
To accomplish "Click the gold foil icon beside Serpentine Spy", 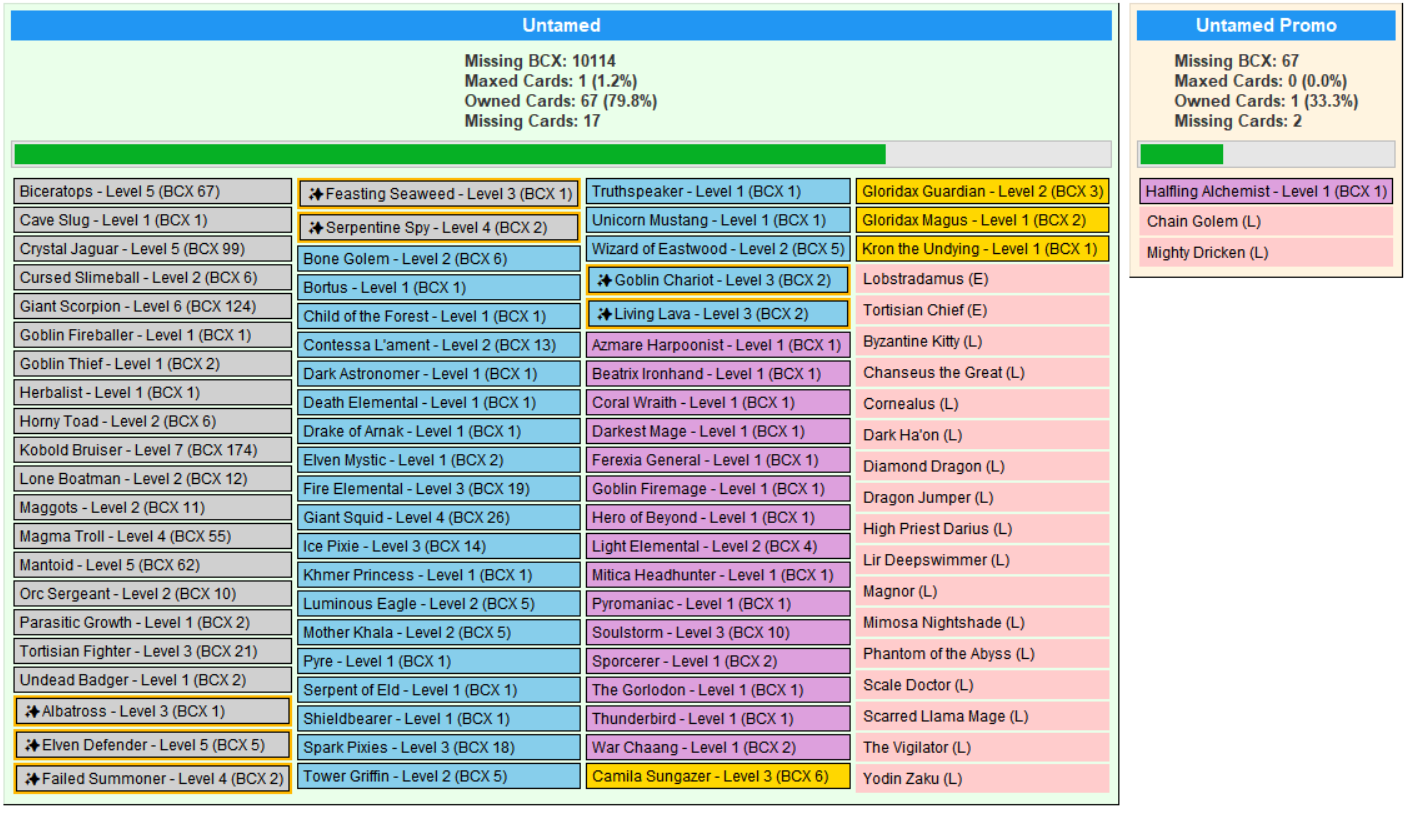I will point(315,228).
